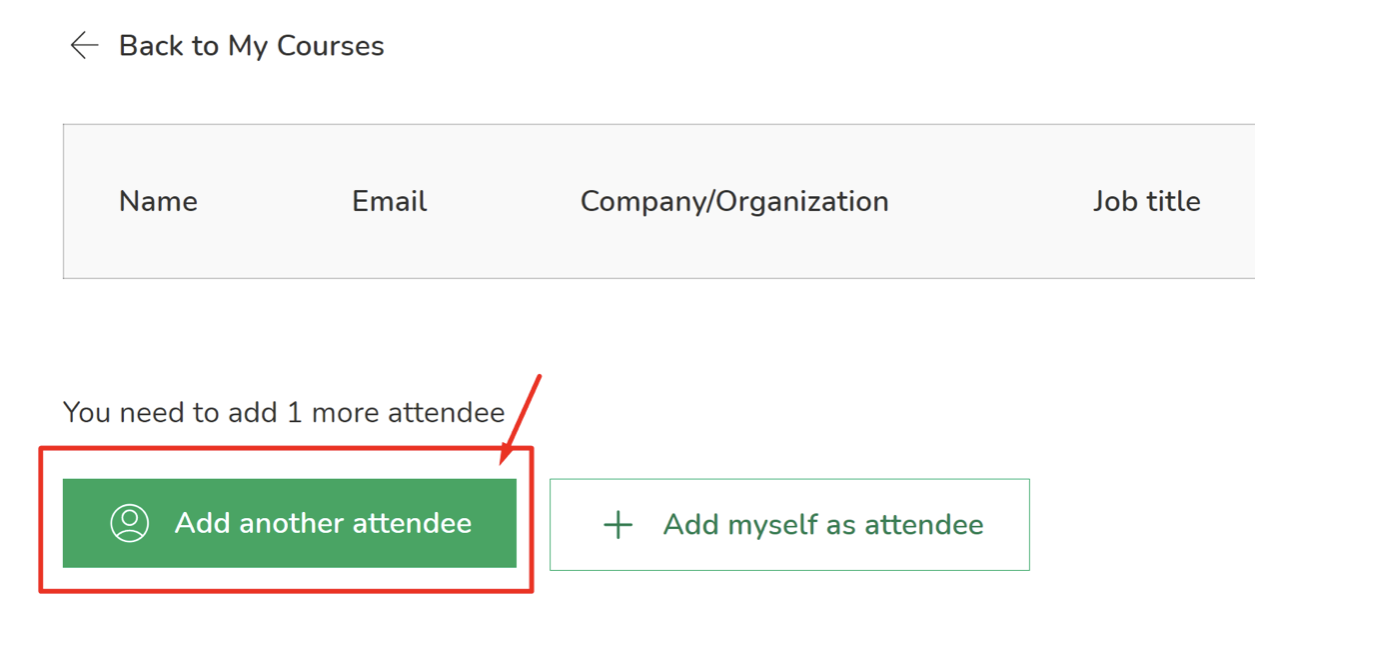Image resolution: width=1388 pixels, height=648 pixels.
Task: Click the plus icon beside Add myself
Action: click(x=618, y=525)
